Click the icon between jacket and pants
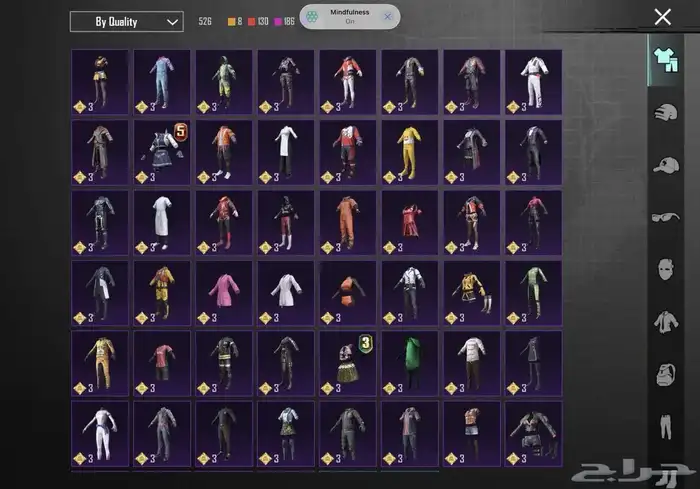Screen dimensions: 700x489 point(665,374)
